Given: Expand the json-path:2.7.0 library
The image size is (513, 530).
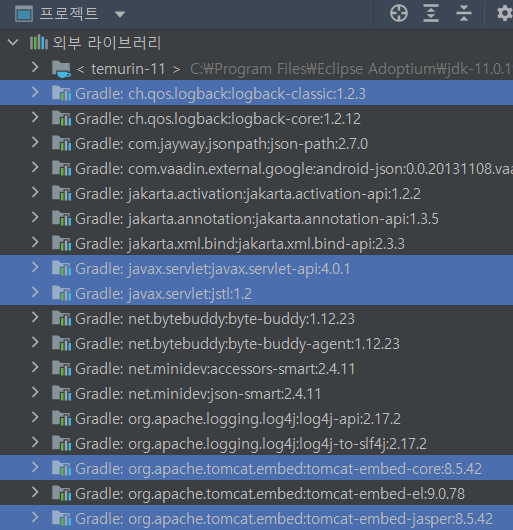Looking at the screenshot, I should (x=35, y=143).
